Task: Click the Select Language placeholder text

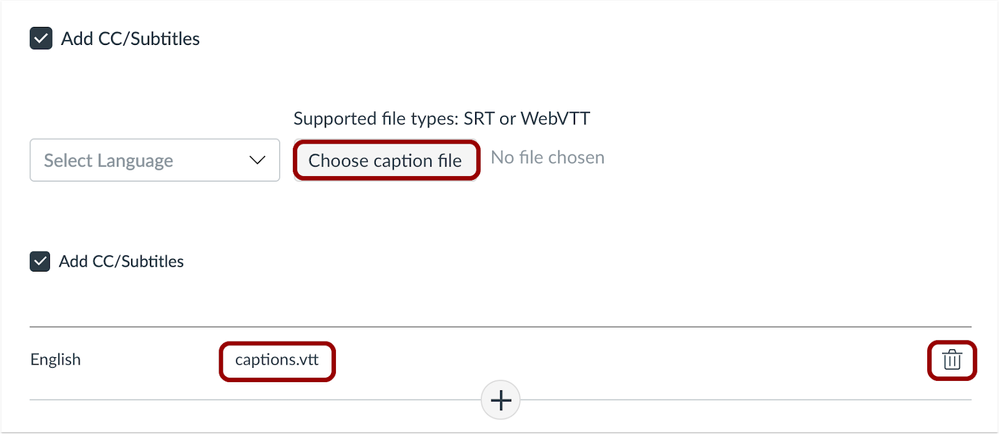Action: tap(108, 160)
